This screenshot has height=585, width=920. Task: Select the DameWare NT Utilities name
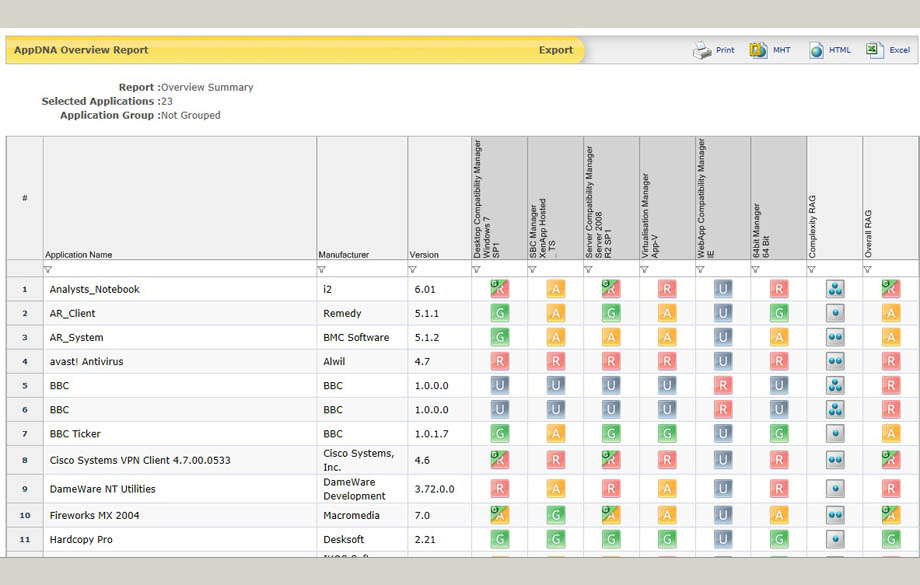pyautogui.click(x=103, y=489)
